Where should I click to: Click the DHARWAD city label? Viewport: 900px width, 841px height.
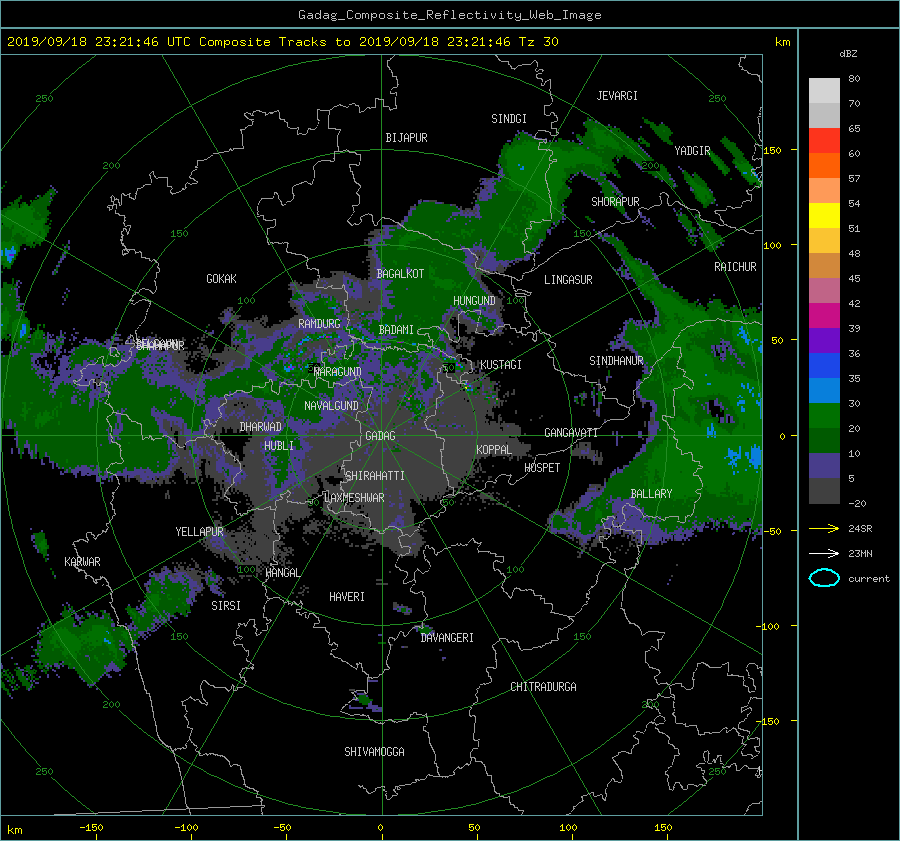[260, 427]
